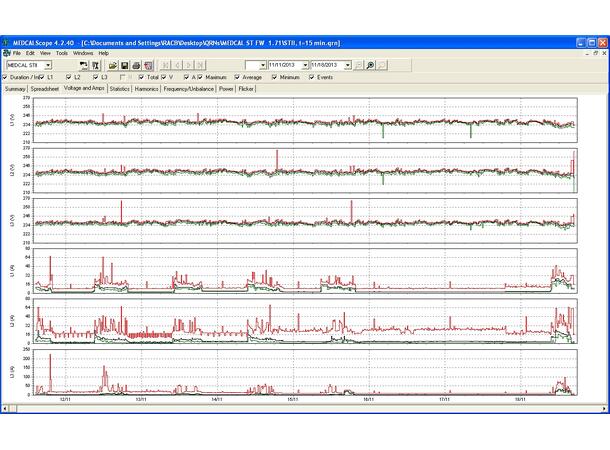Switch to the Frequency/Unbalance tab
This screenshot has width=610, height=450.
point(189,89)
